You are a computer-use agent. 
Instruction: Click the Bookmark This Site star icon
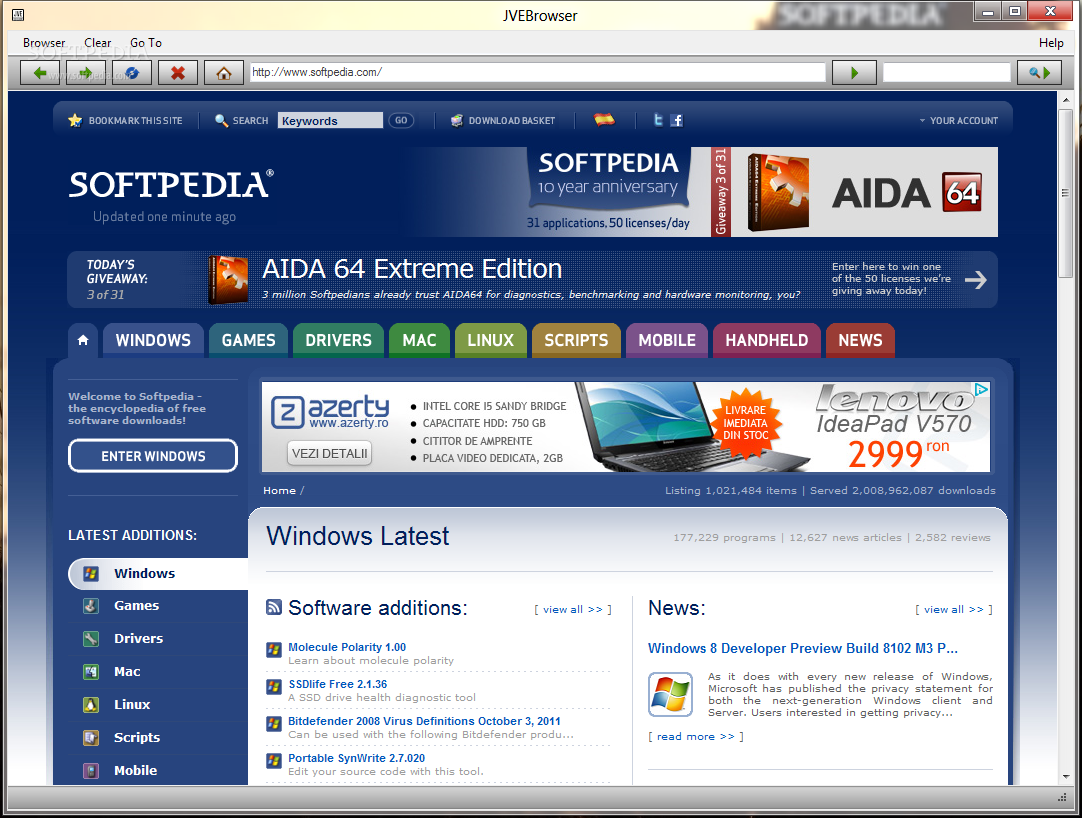(75, 120)
